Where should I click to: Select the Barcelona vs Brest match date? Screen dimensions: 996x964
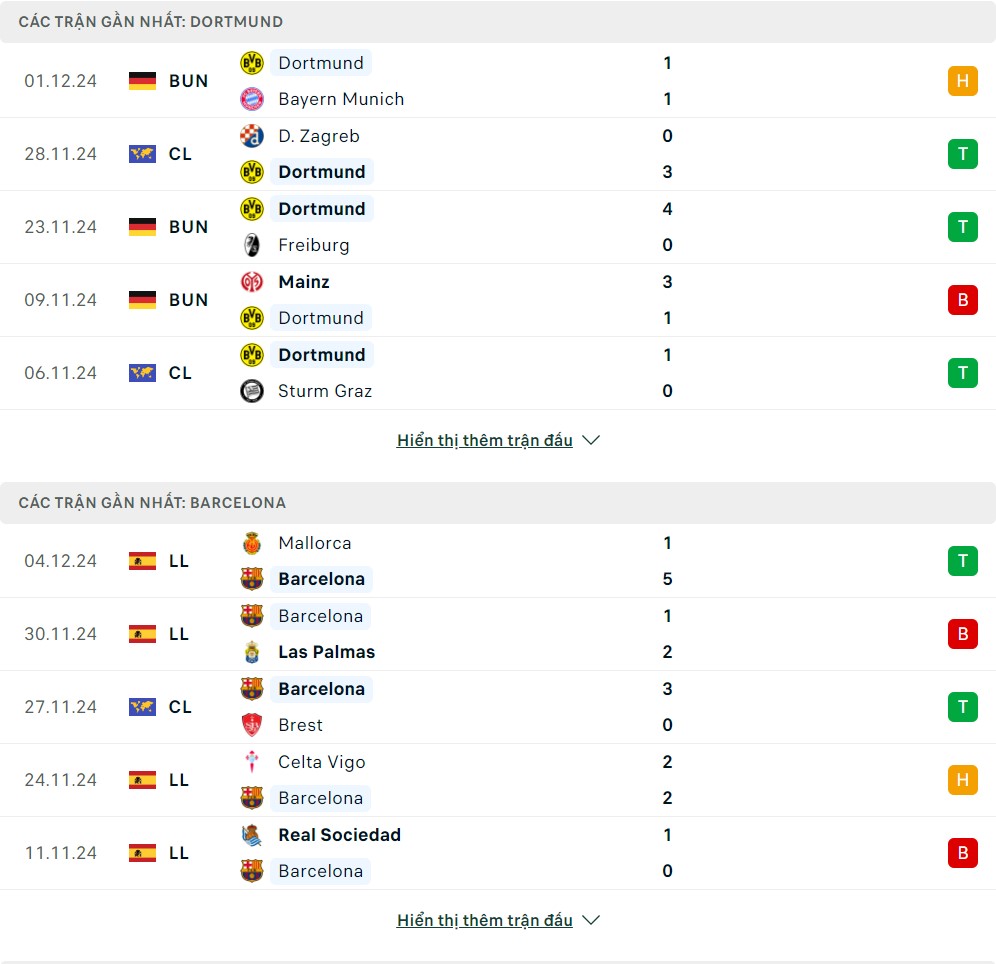point(61,707)
